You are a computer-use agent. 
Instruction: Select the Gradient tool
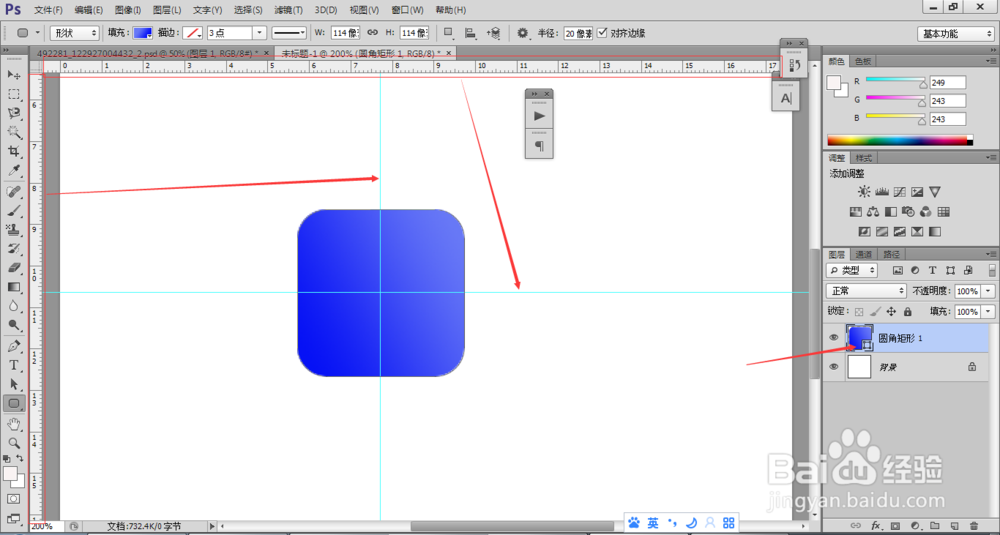pos(13,287)
